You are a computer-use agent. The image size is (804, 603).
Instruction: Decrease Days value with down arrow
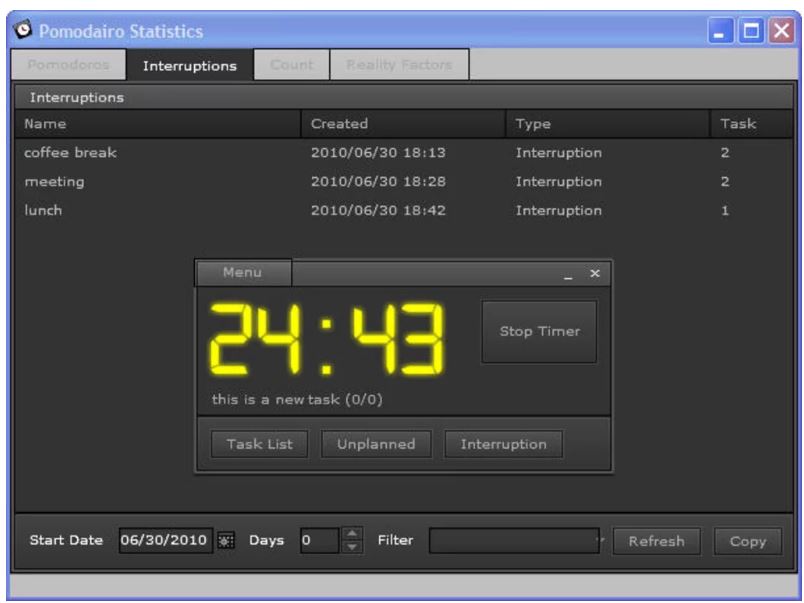pyautogui.click(x=351, y=547)
